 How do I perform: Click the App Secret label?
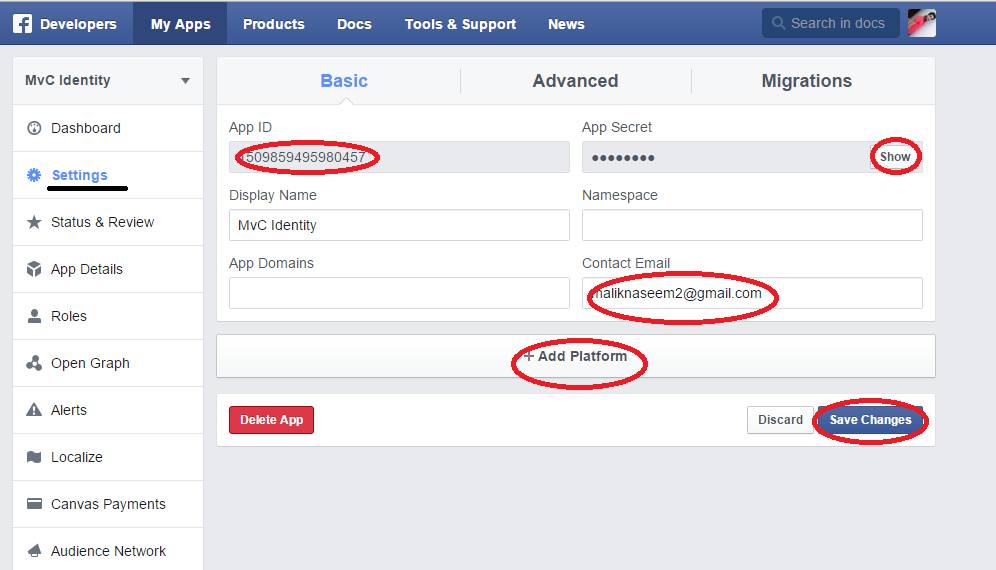(x=617, y=127)
